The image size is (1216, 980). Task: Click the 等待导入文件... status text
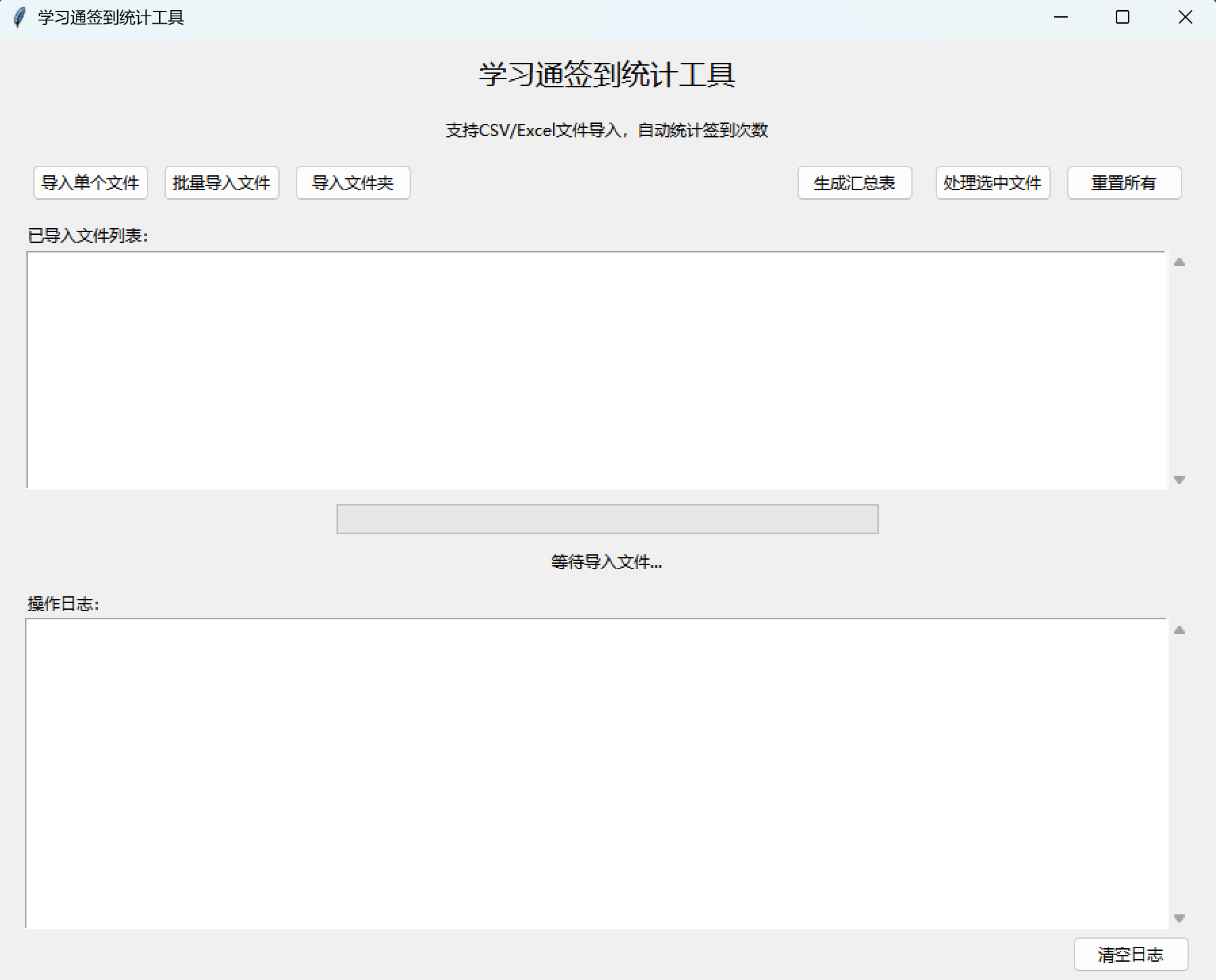pos(607,562)
